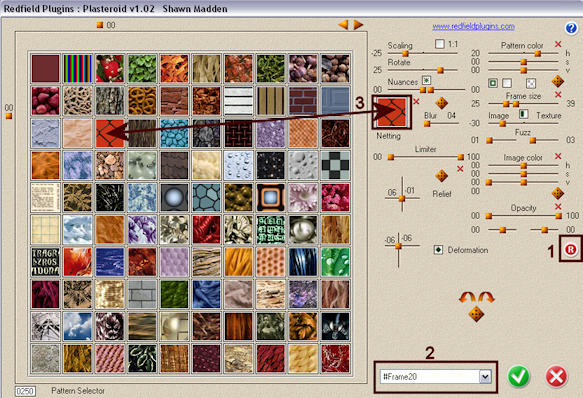
Task: Click the dice randomizer below the undo arrows
Action: pos(476,314)
